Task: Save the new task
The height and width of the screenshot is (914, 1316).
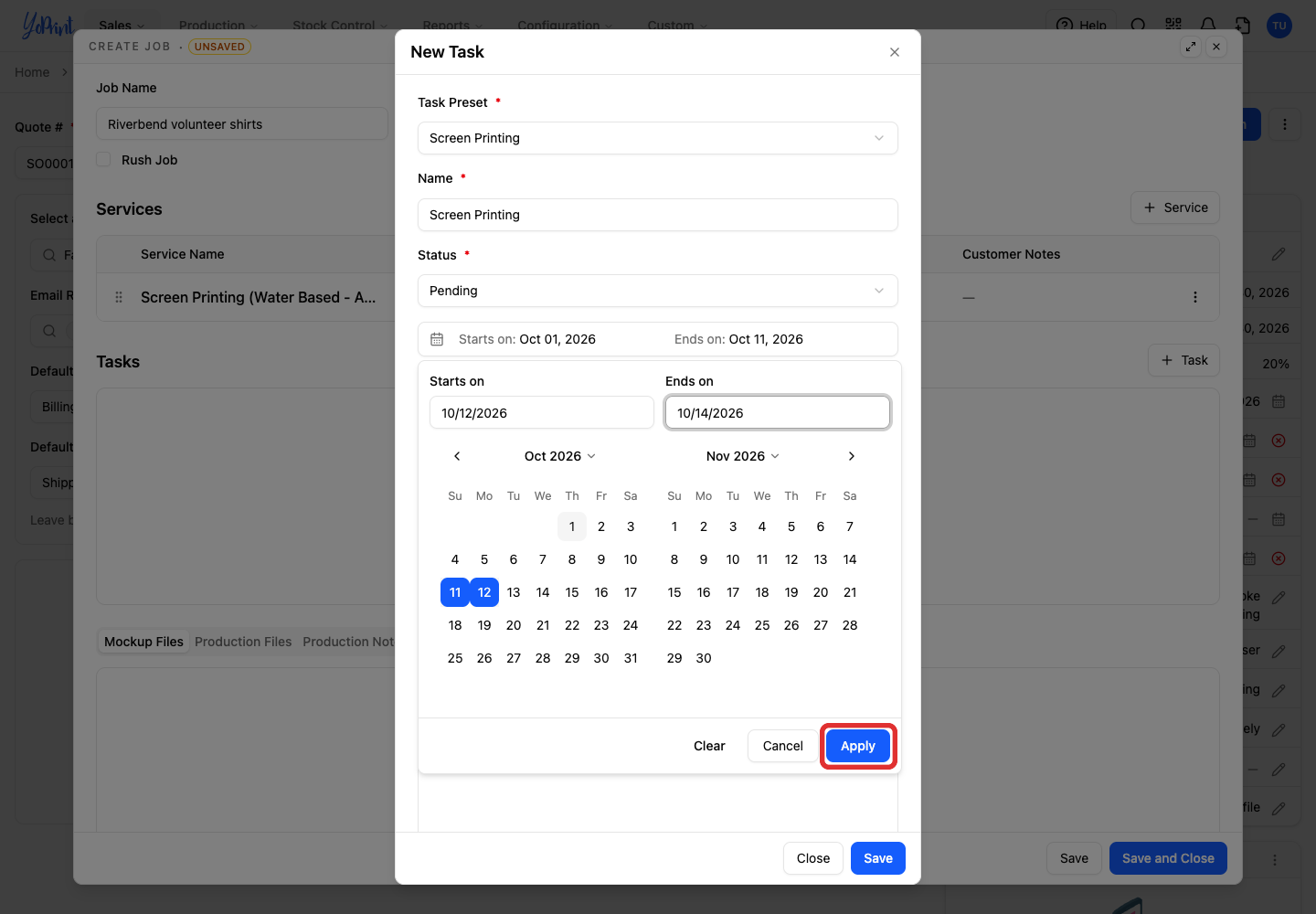Action: point(878,858)
